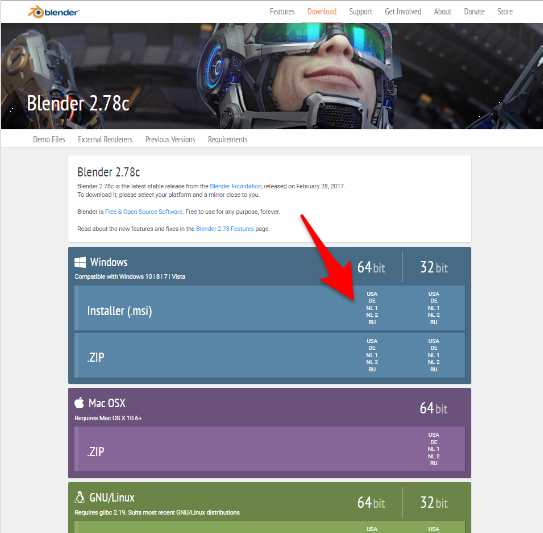Screen dimensions: 543x533
Task: Click the Windows 32 bit column heading
Action: click(434, 267)
